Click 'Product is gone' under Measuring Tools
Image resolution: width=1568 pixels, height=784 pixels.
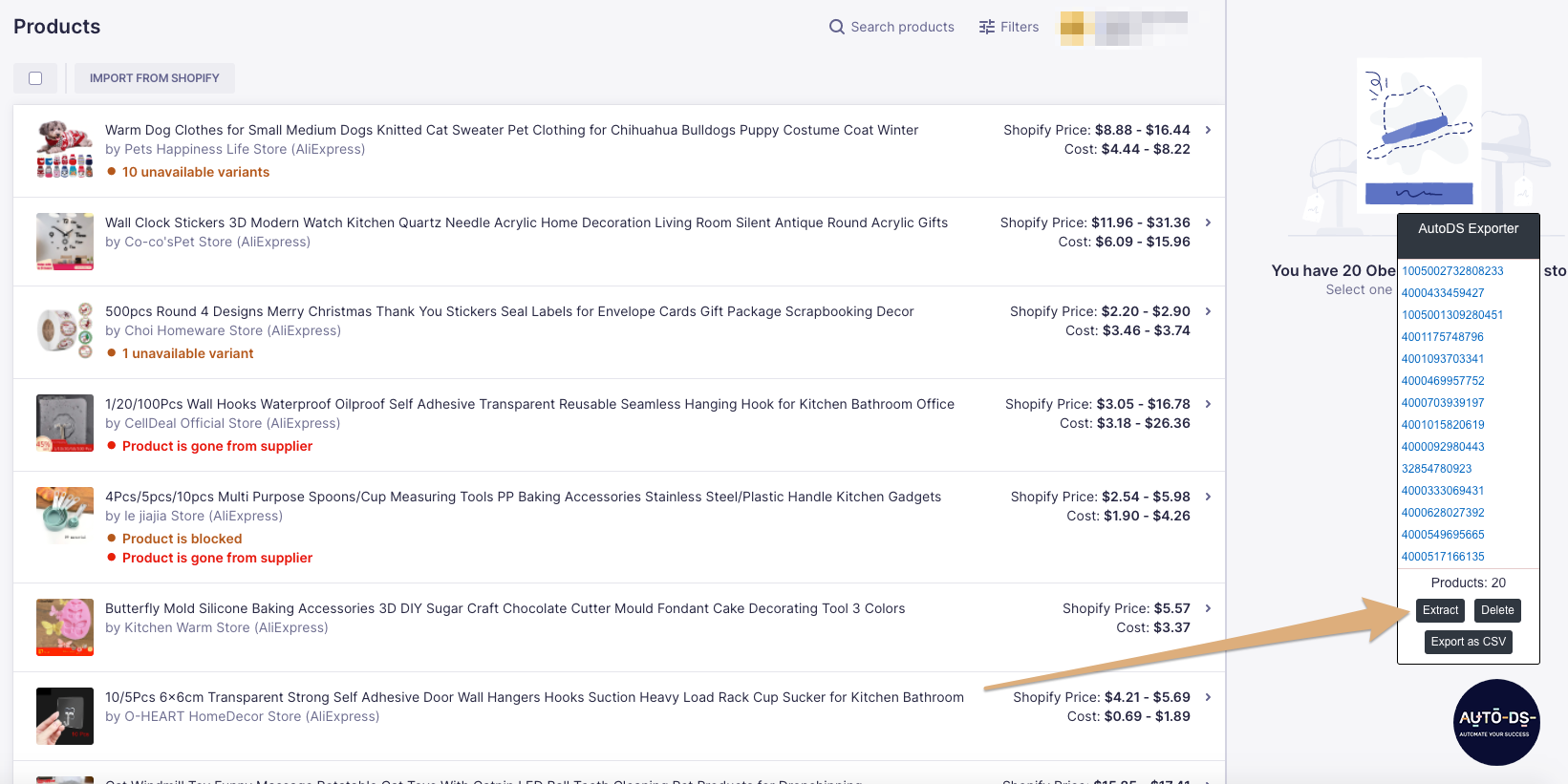pos(218,558)
